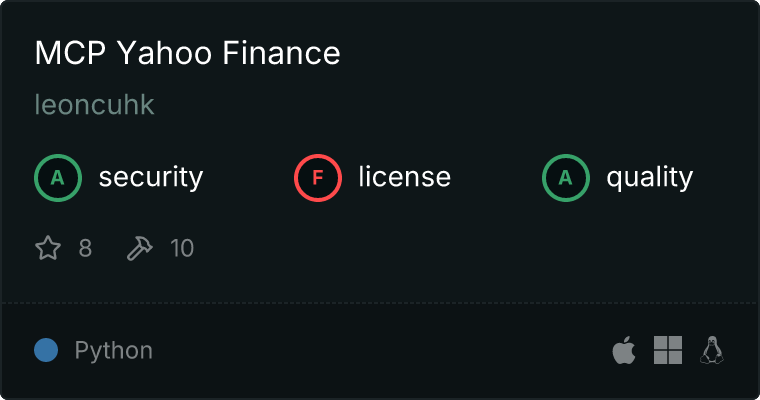Image resolution: width=760 pixels, height=400 pixels.
Task: Click the security label text
Action: click(151, 178)
